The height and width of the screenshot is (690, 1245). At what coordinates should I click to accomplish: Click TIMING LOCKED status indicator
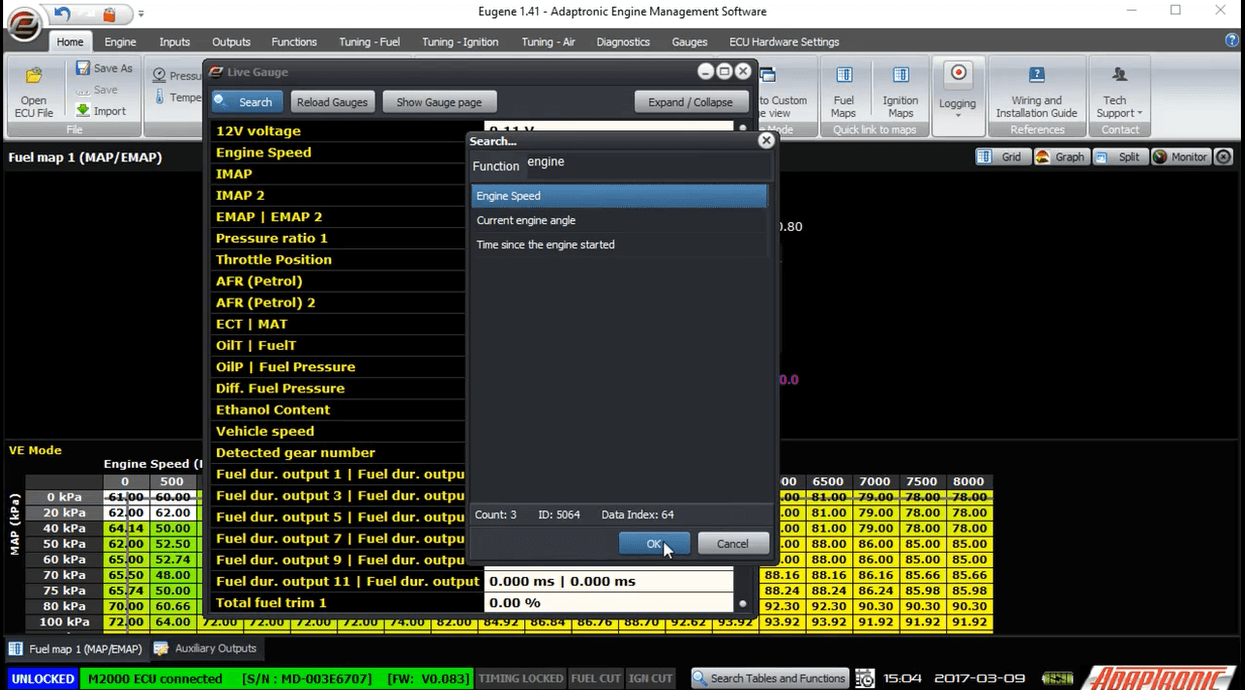(520, 678)
